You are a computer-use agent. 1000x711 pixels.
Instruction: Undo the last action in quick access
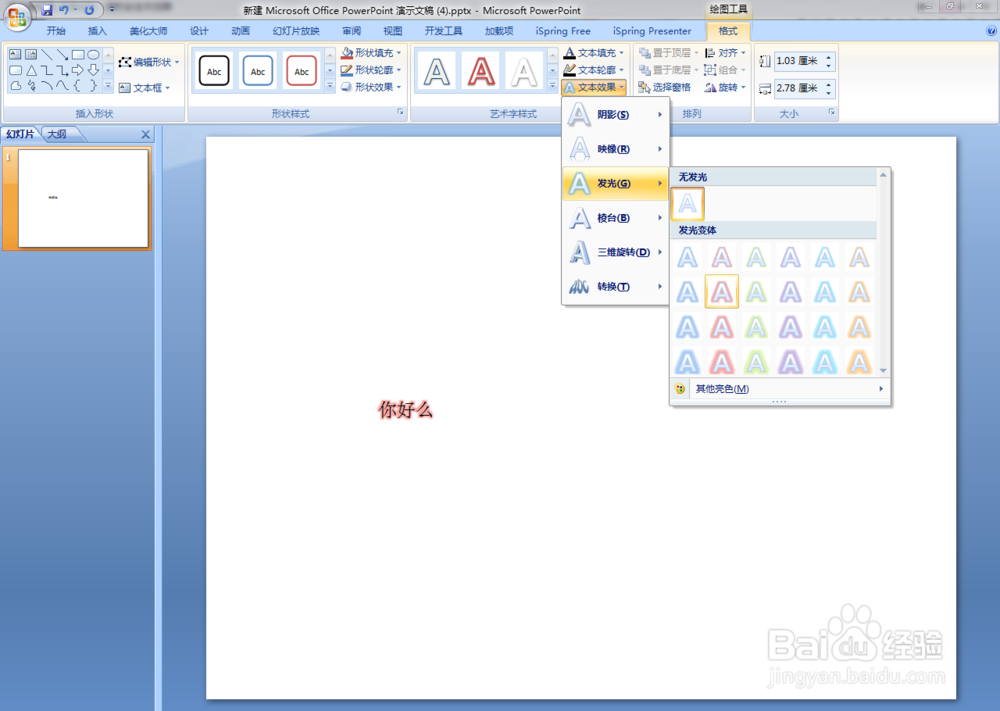[63, 10]
